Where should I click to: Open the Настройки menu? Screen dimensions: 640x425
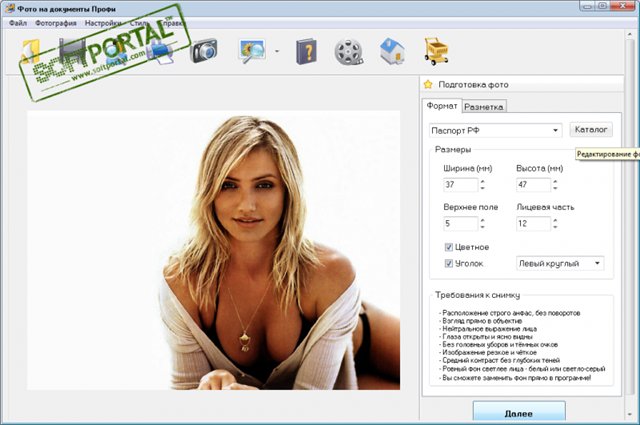click(103, 23)
